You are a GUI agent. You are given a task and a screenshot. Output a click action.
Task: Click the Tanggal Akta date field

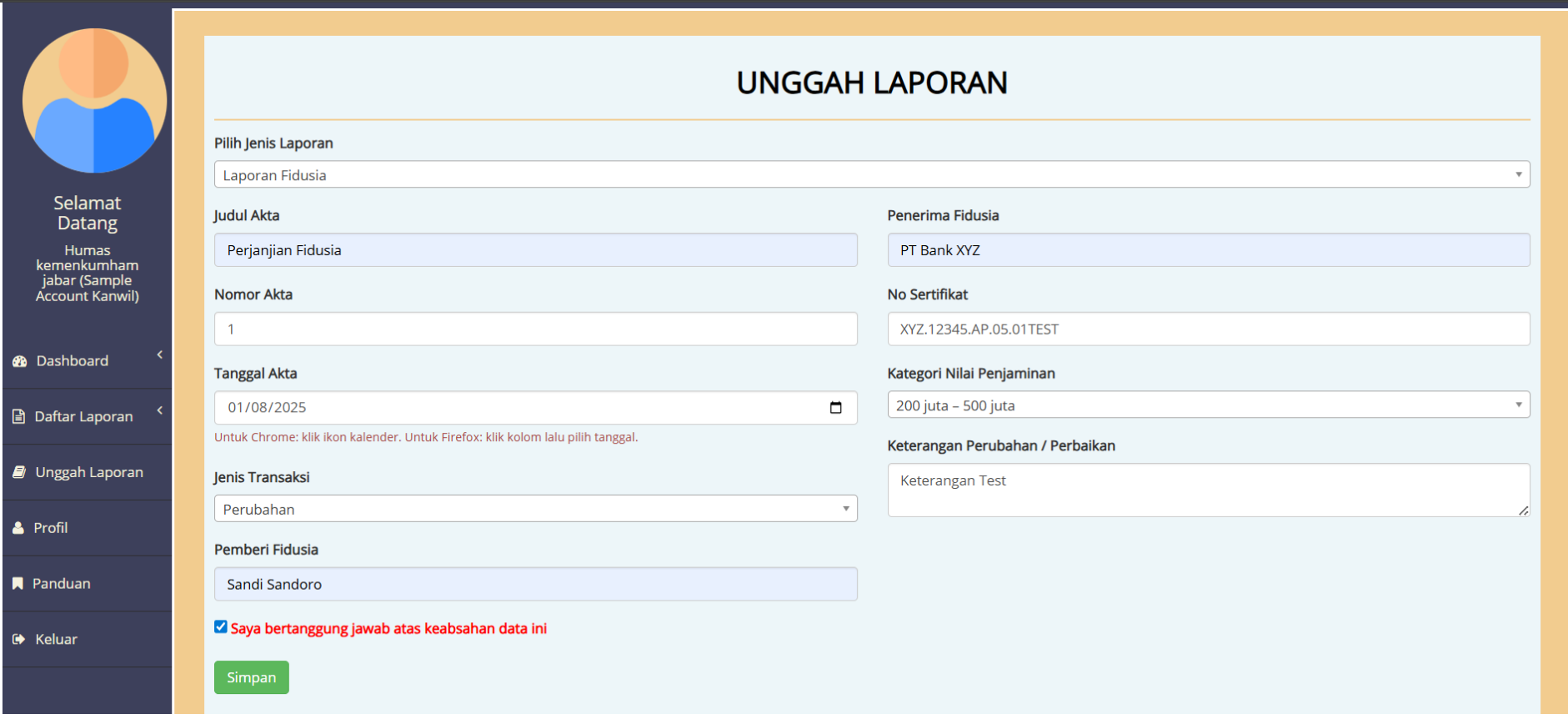tap(535, 408)
